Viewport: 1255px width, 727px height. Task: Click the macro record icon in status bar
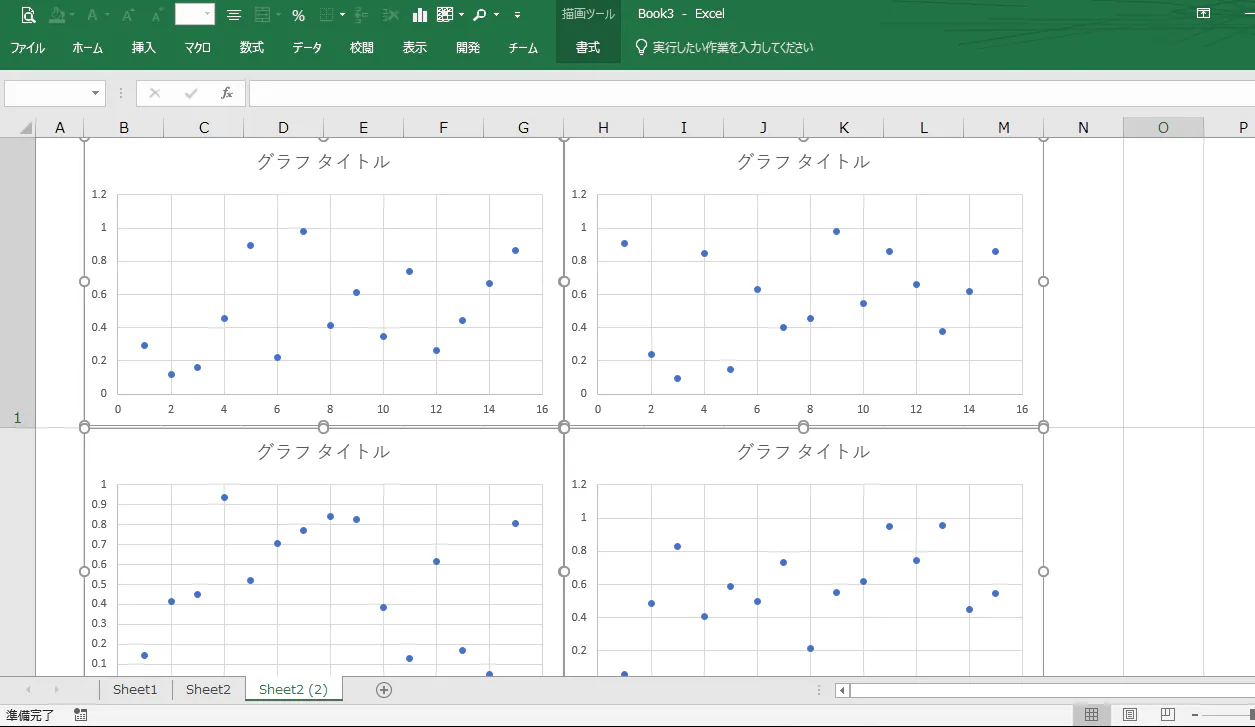tap(81, 715)
